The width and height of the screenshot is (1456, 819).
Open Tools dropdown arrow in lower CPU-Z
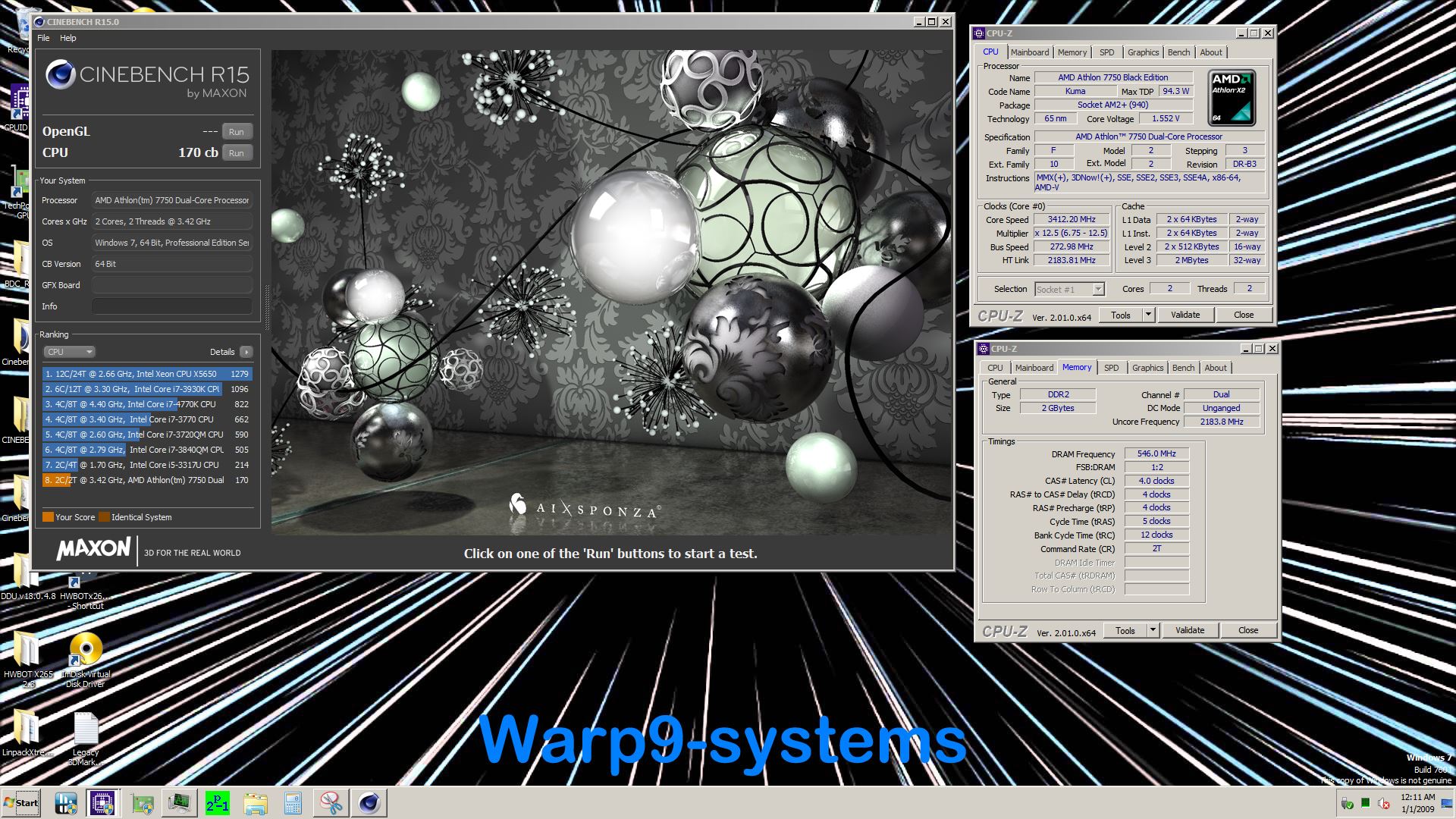point(1153,631)
